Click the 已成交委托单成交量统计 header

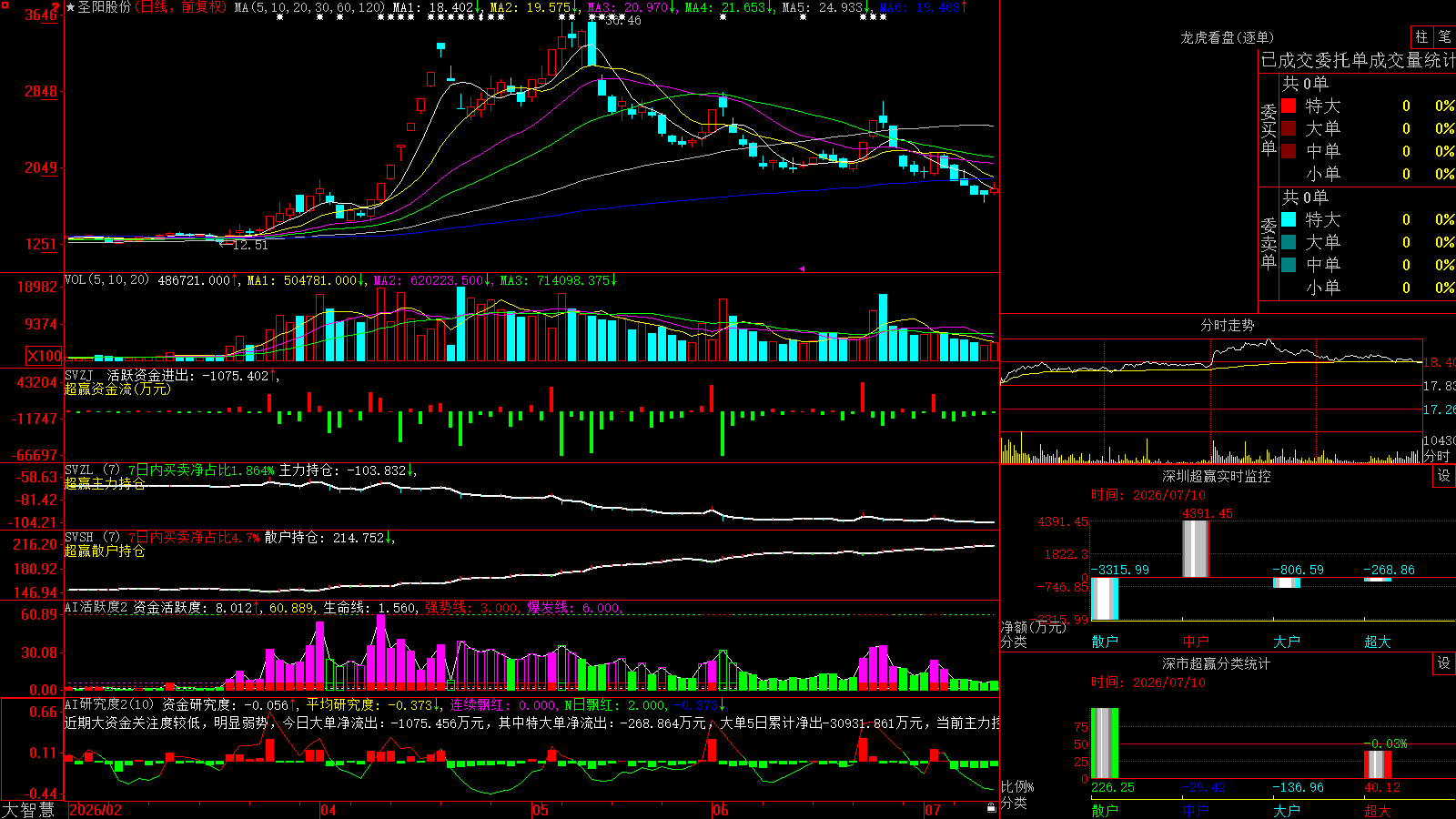[x=1358, y=60]
